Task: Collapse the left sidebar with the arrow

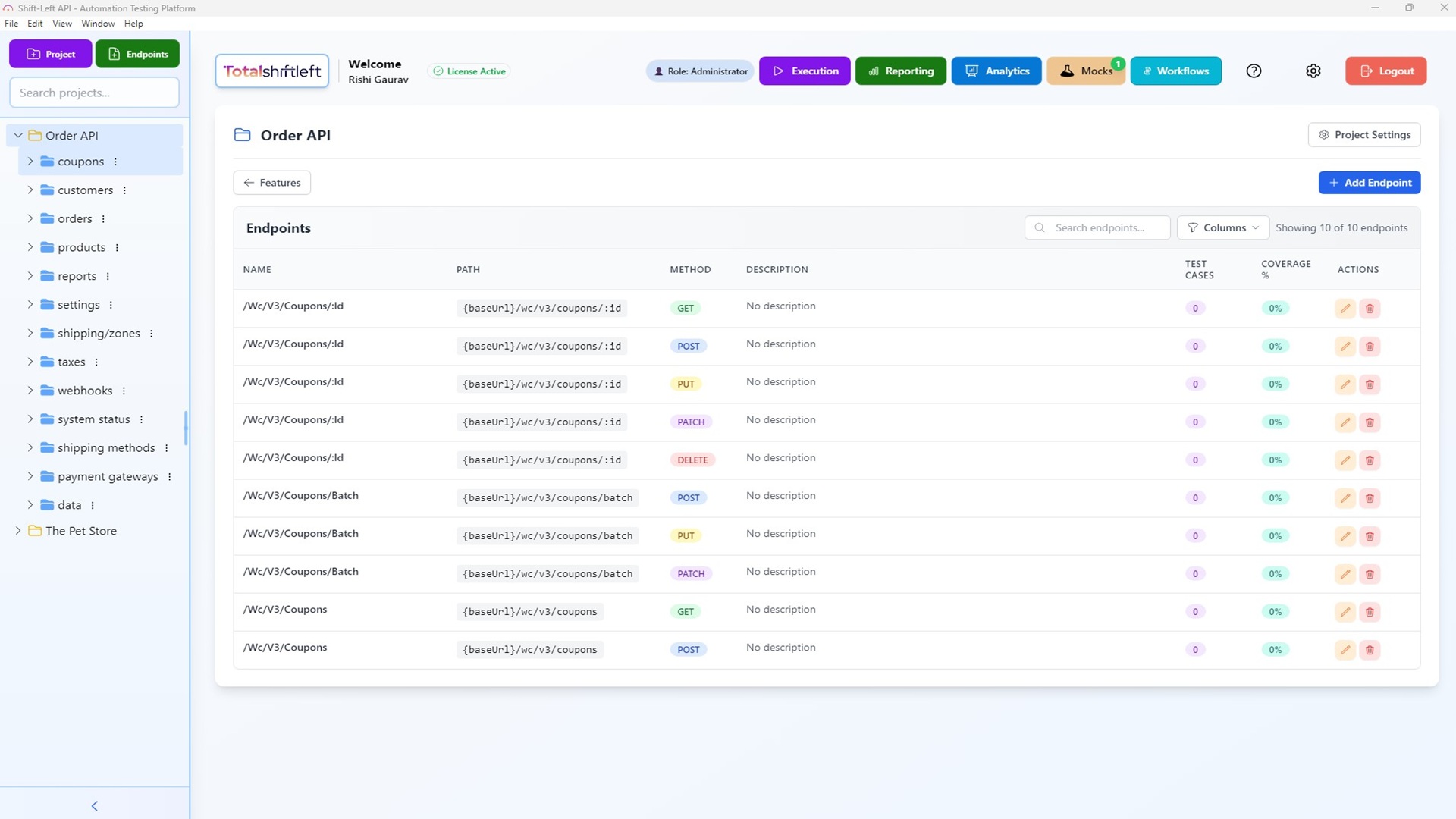Action: pyautogui.click(x=94, y=806)
